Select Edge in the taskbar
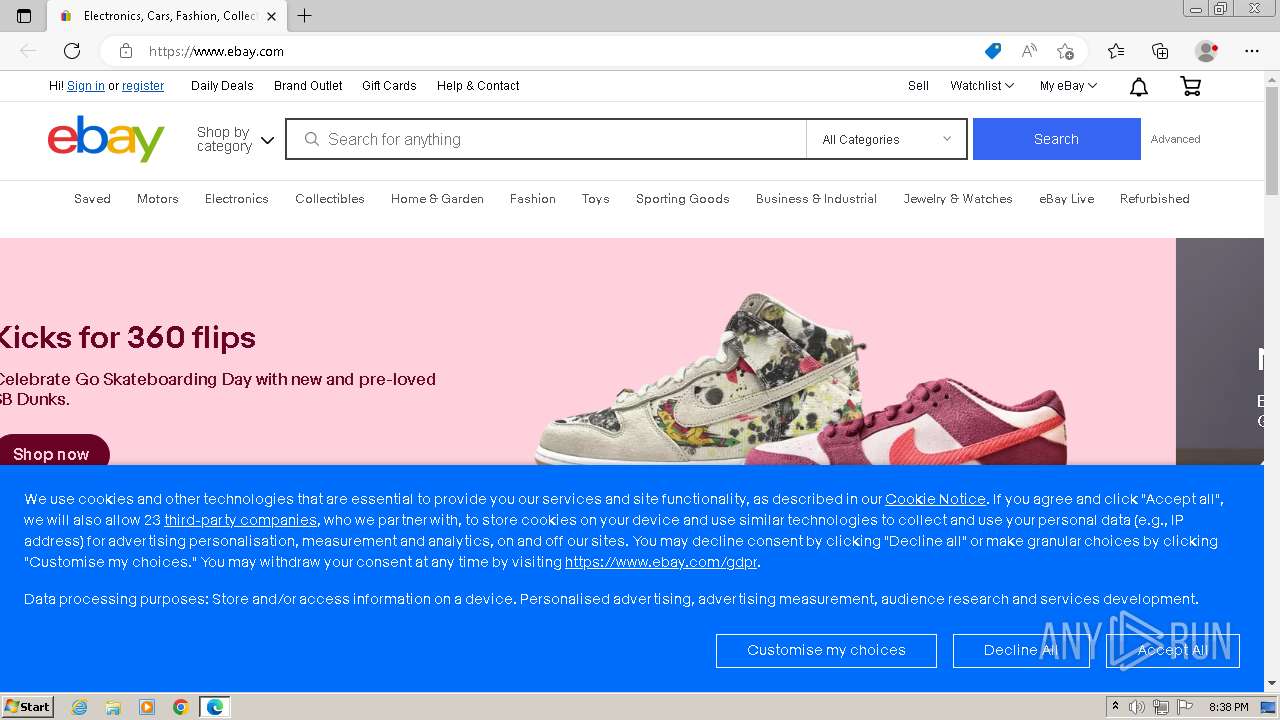The height and width of the screenshot is (720, 1280). [215, 707]
